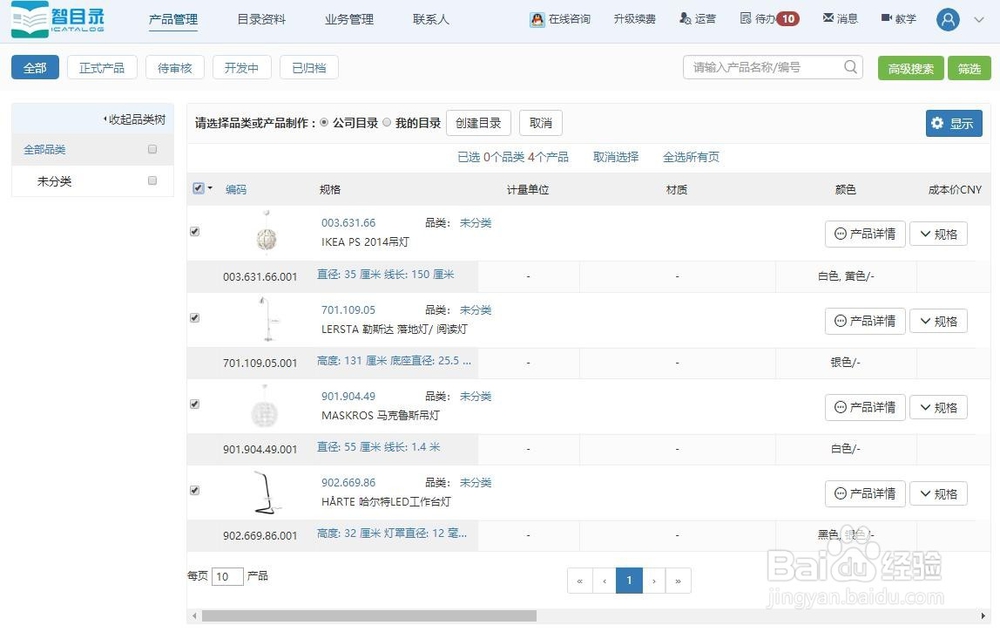Click the 取消选择 link
The image size is (1000, 632).
coord(616,157)
